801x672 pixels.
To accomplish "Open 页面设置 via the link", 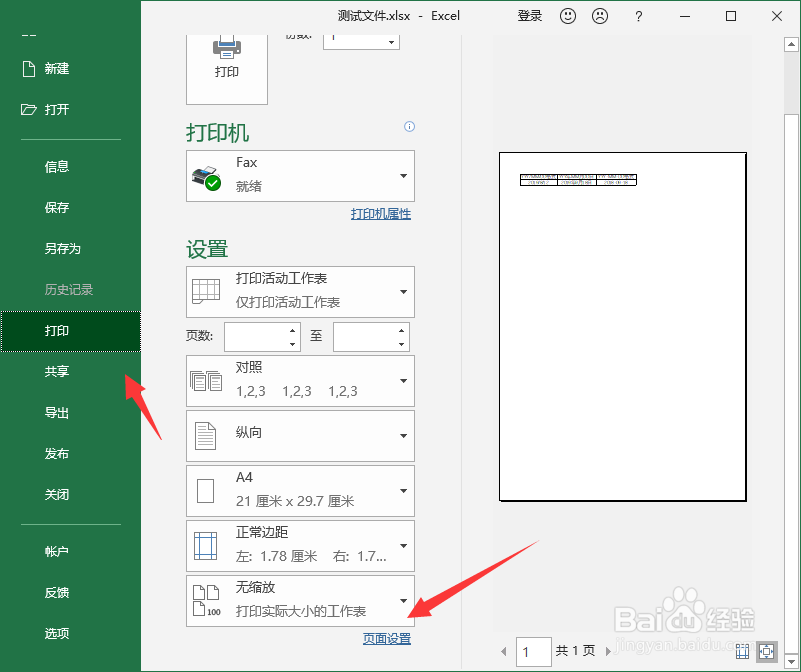I will 387,637.
